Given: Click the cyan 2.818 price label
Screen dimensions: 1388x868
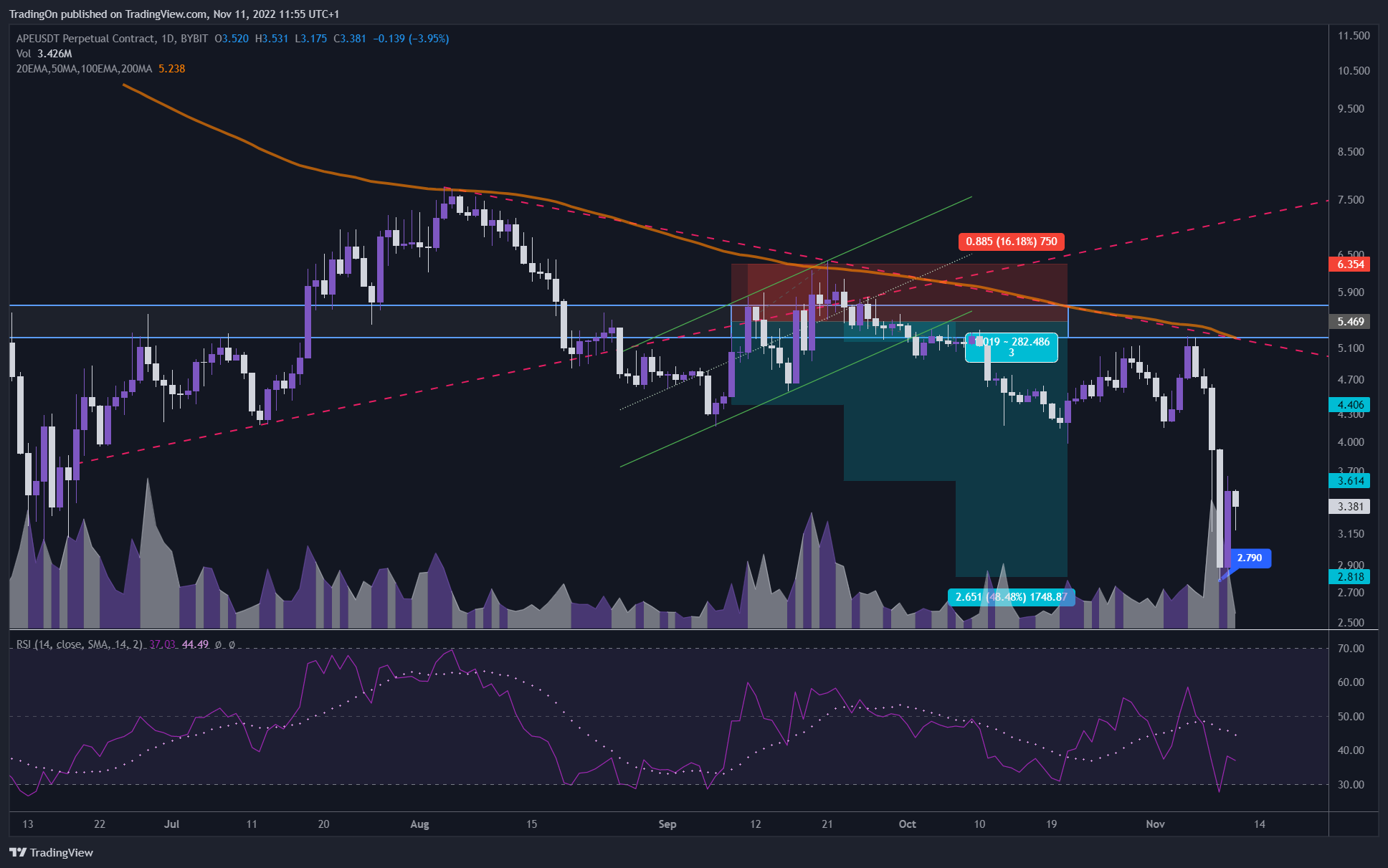Looking at the screenshot, I should pos(1350,577).
